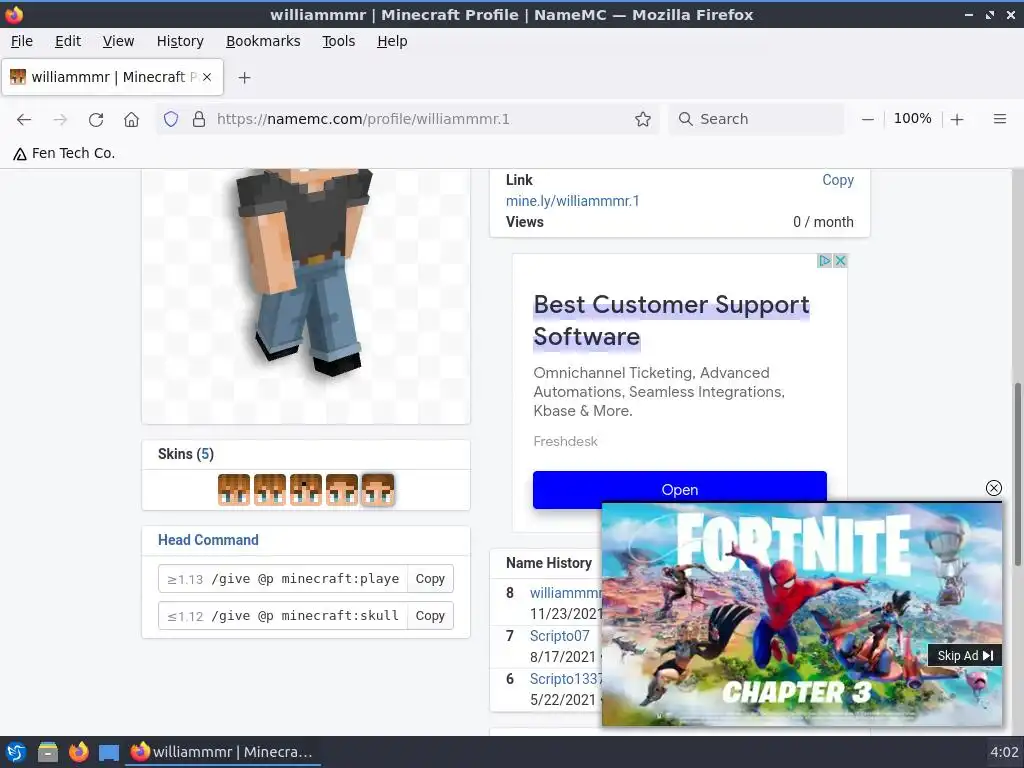Viewport: 1024px width, 768px height.
Task: Click the AdChoices triangle icon
Action: point(825,261)
